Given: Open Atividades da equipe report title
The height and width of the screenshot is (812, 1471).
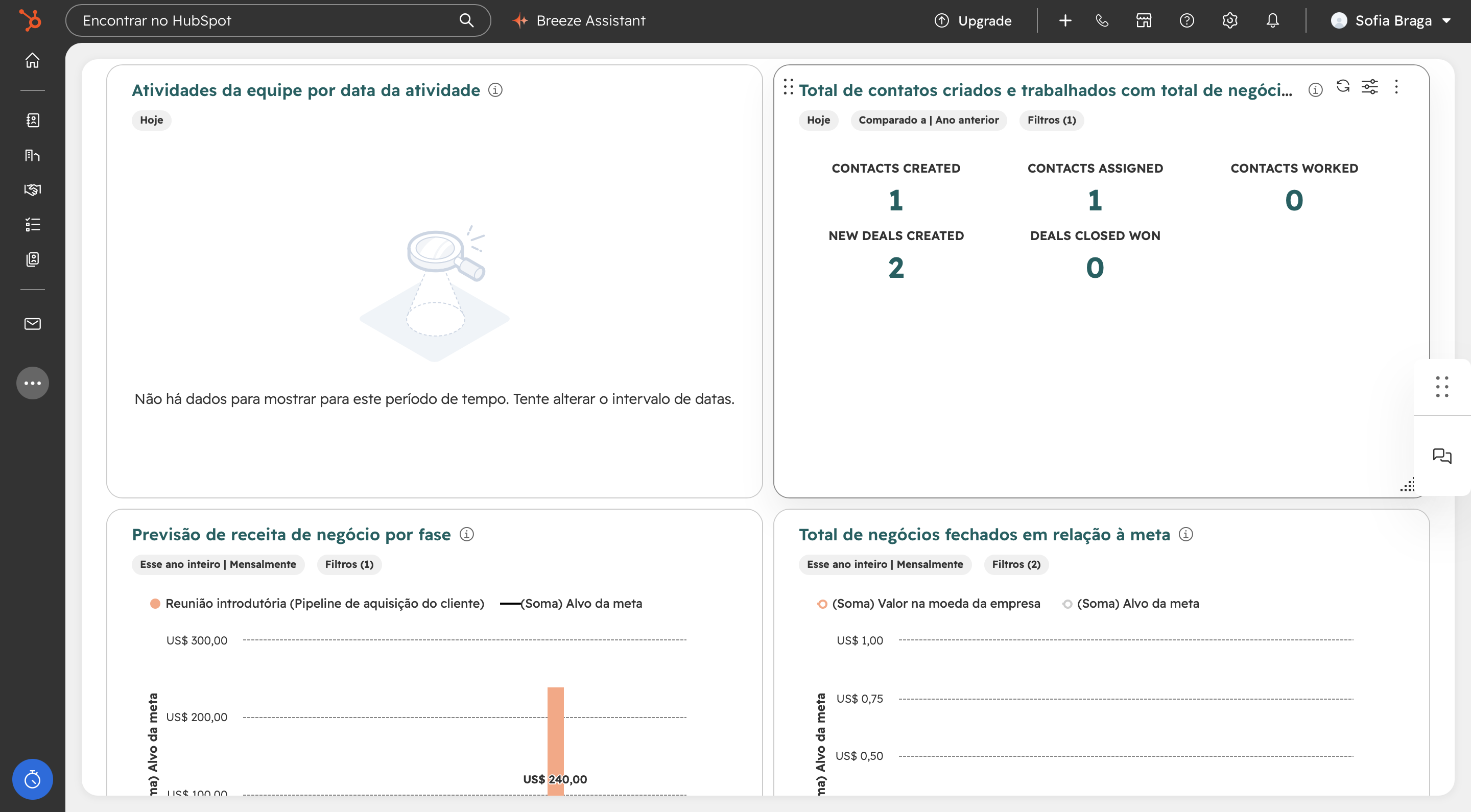Looking at the screenshot, I should pos(306,90).
